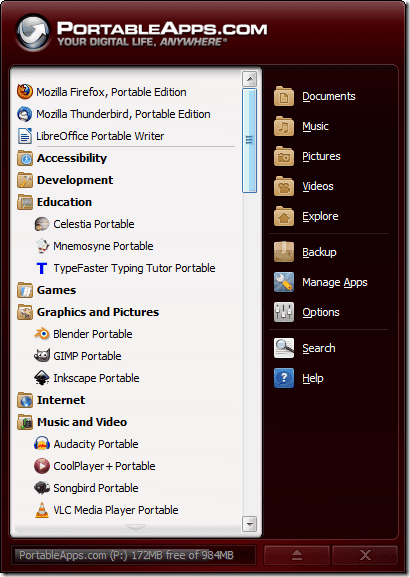Launch Blender Portable
Viewport: 410px width, 577px height.
[93, 334]
